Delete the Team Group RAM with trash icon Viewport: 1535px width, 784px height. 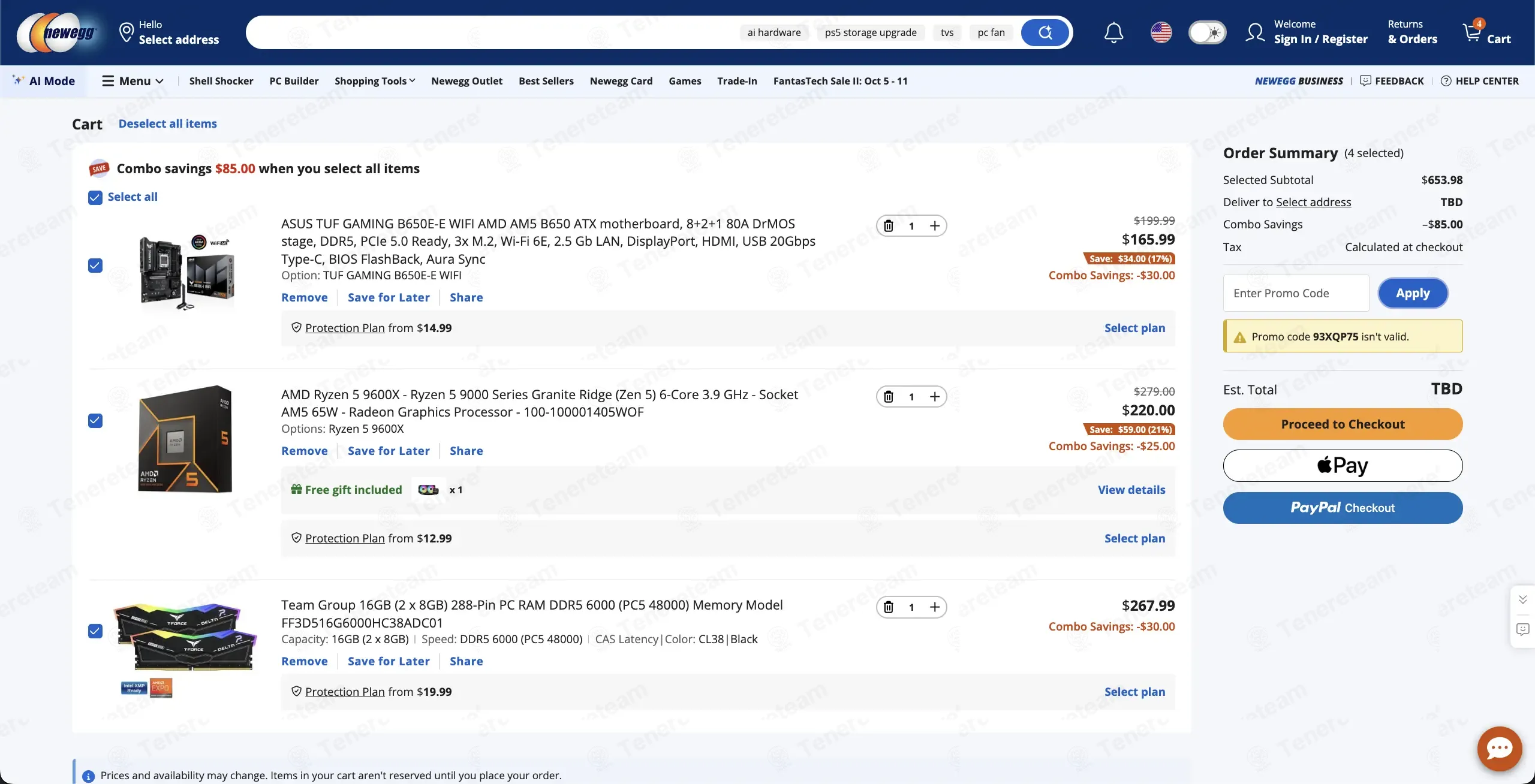click(x=889, y=607)
